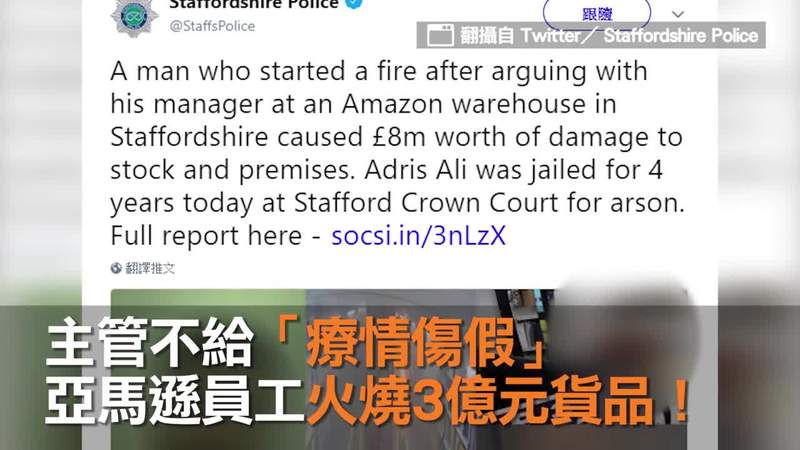This screenshot has height=450, width=800.
Task: Open the Staffordshire Police badge avatar
Action: [x=134, y=16]
